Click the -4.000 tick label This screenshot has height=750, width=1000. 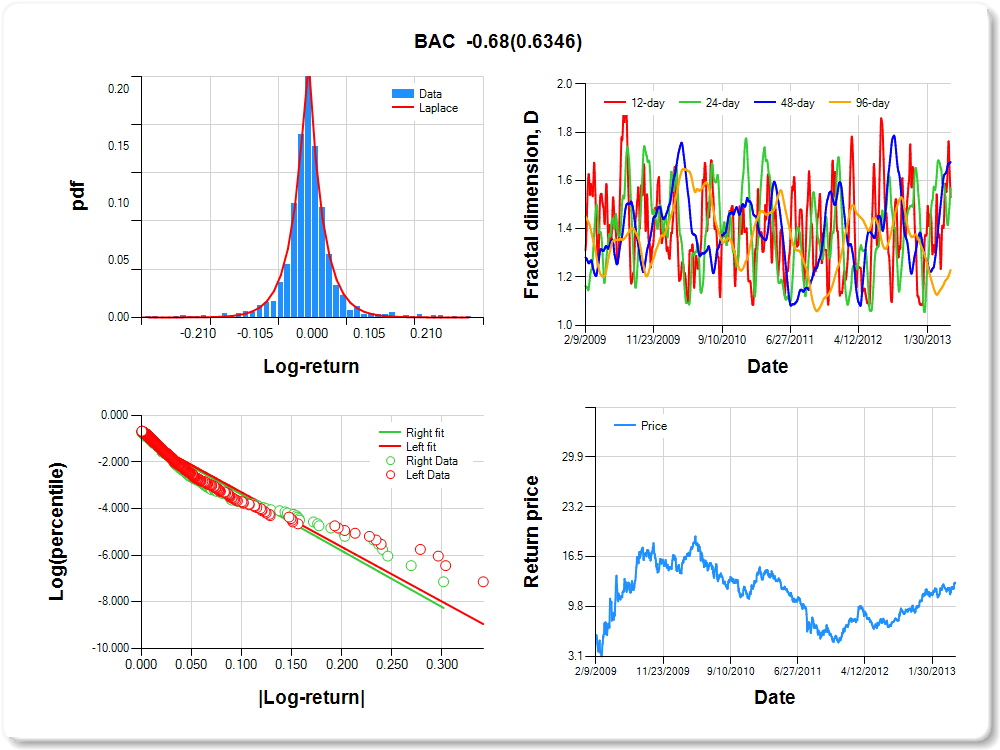[x=114, y=508]
